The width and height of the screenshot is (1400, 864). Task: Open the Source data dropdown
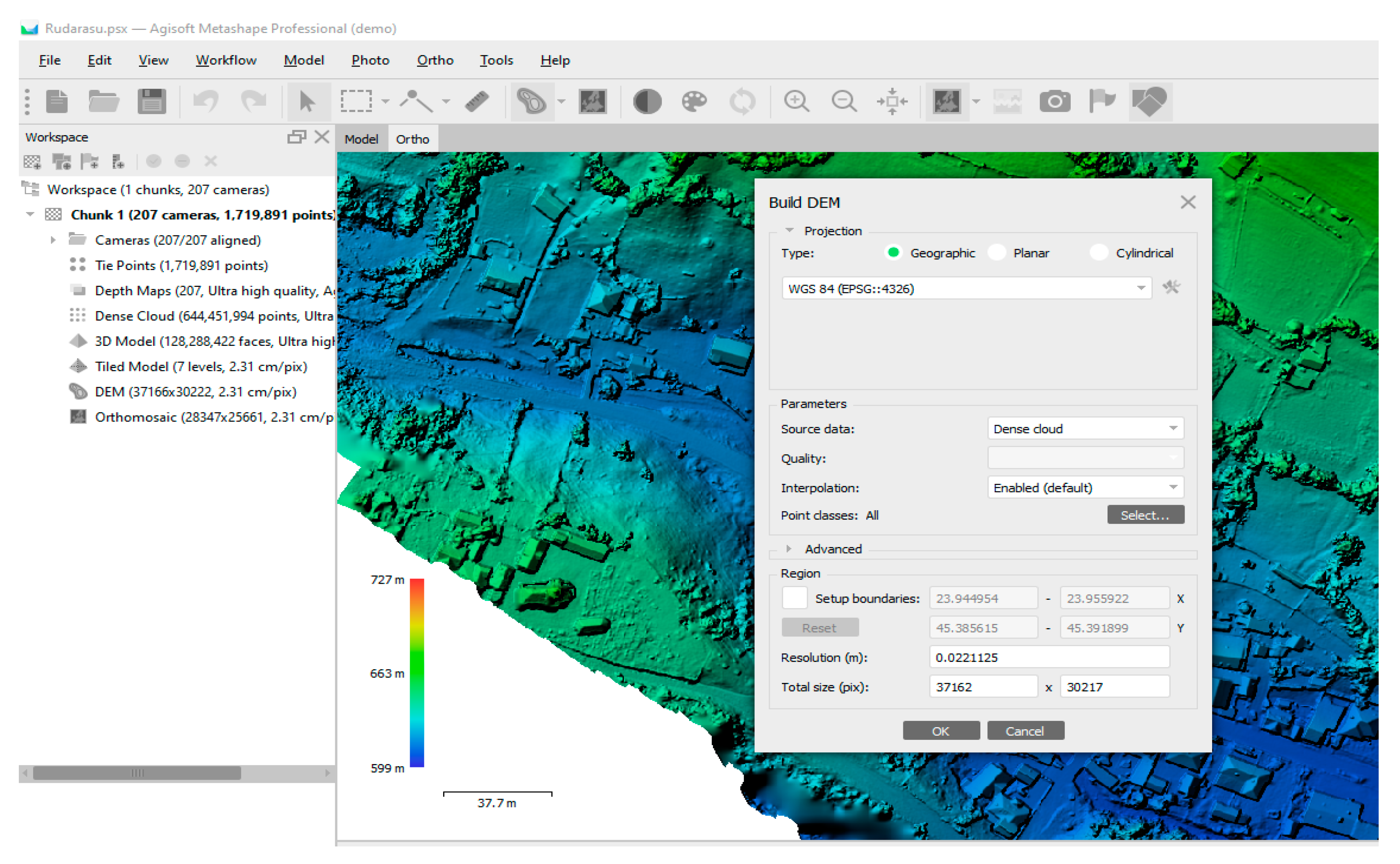click(x=1085, y=429)
